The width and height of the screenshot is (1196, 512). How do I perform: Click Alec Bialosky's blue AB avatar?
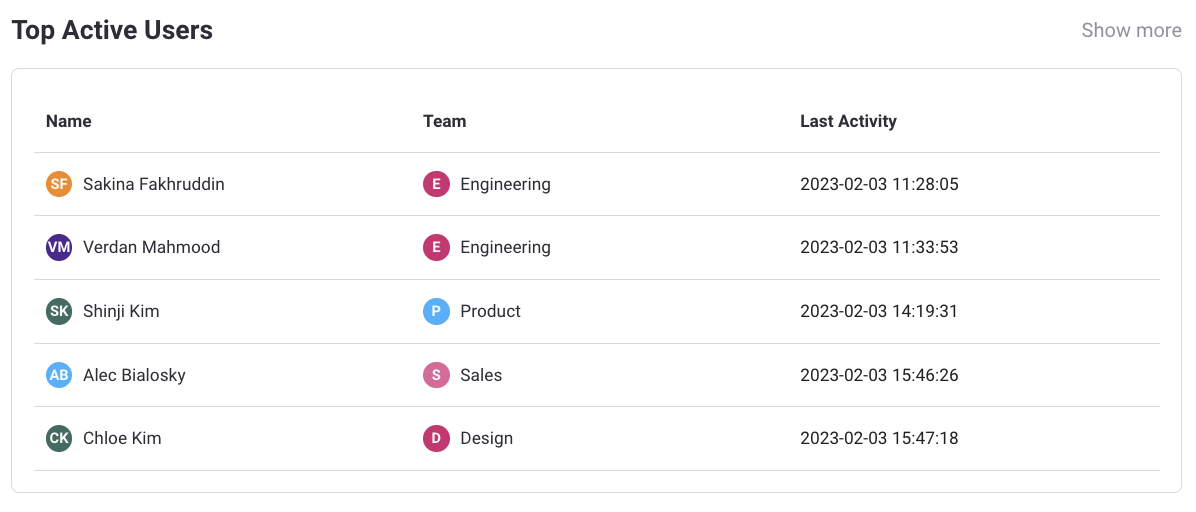(59, 375)
